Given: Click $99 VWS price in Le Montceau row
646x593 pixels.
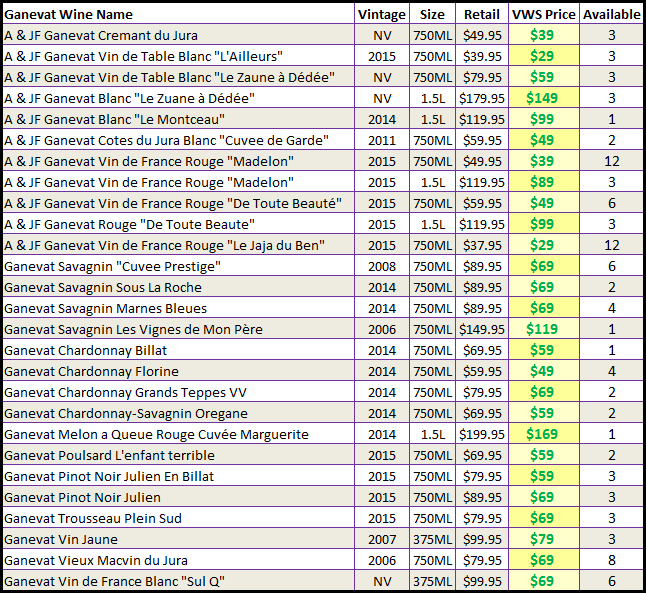Looking at the screenshot, I should pyautogui.click(x=544, y=119).
